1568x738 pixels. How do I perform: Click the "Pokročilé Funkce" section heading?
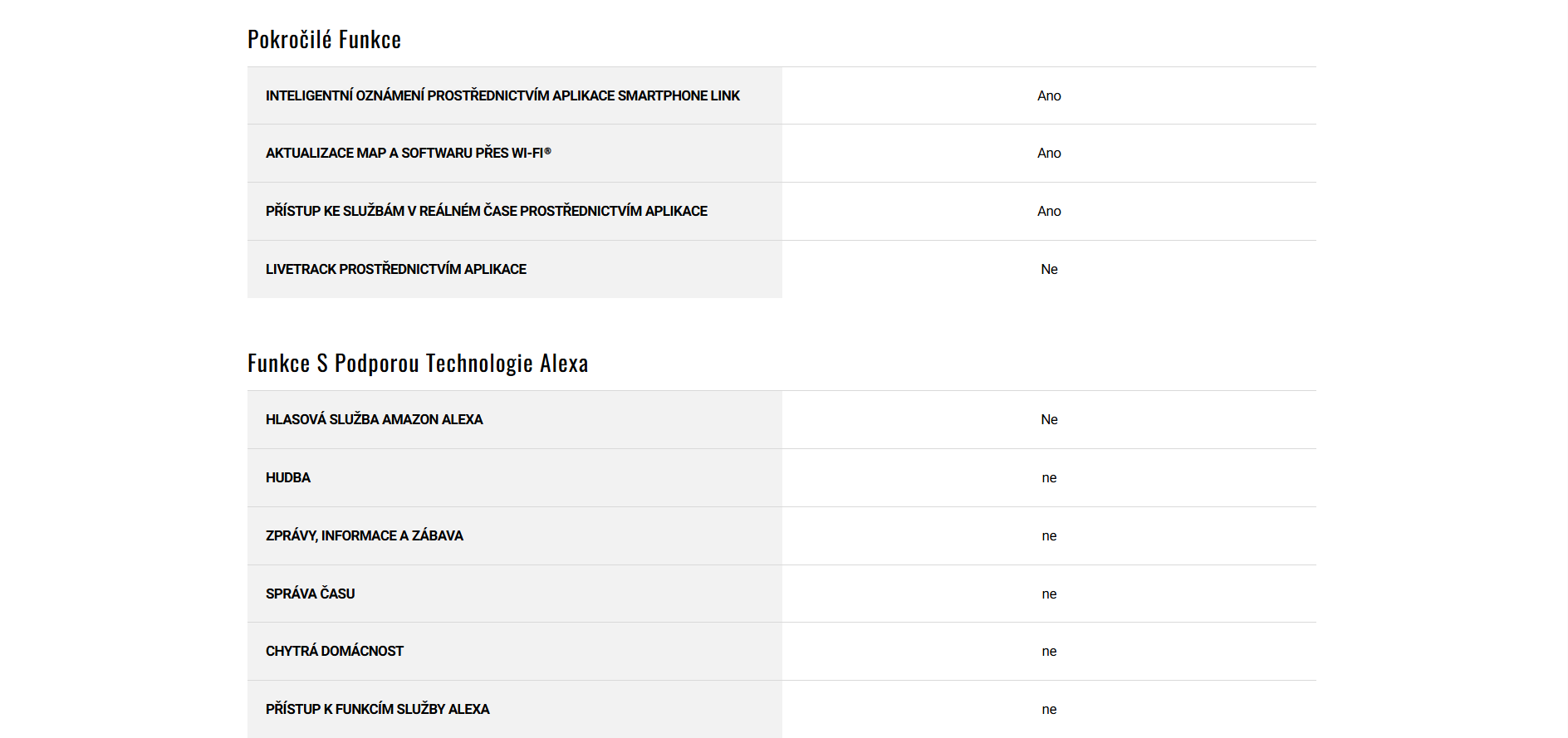[x=324, y=40]
